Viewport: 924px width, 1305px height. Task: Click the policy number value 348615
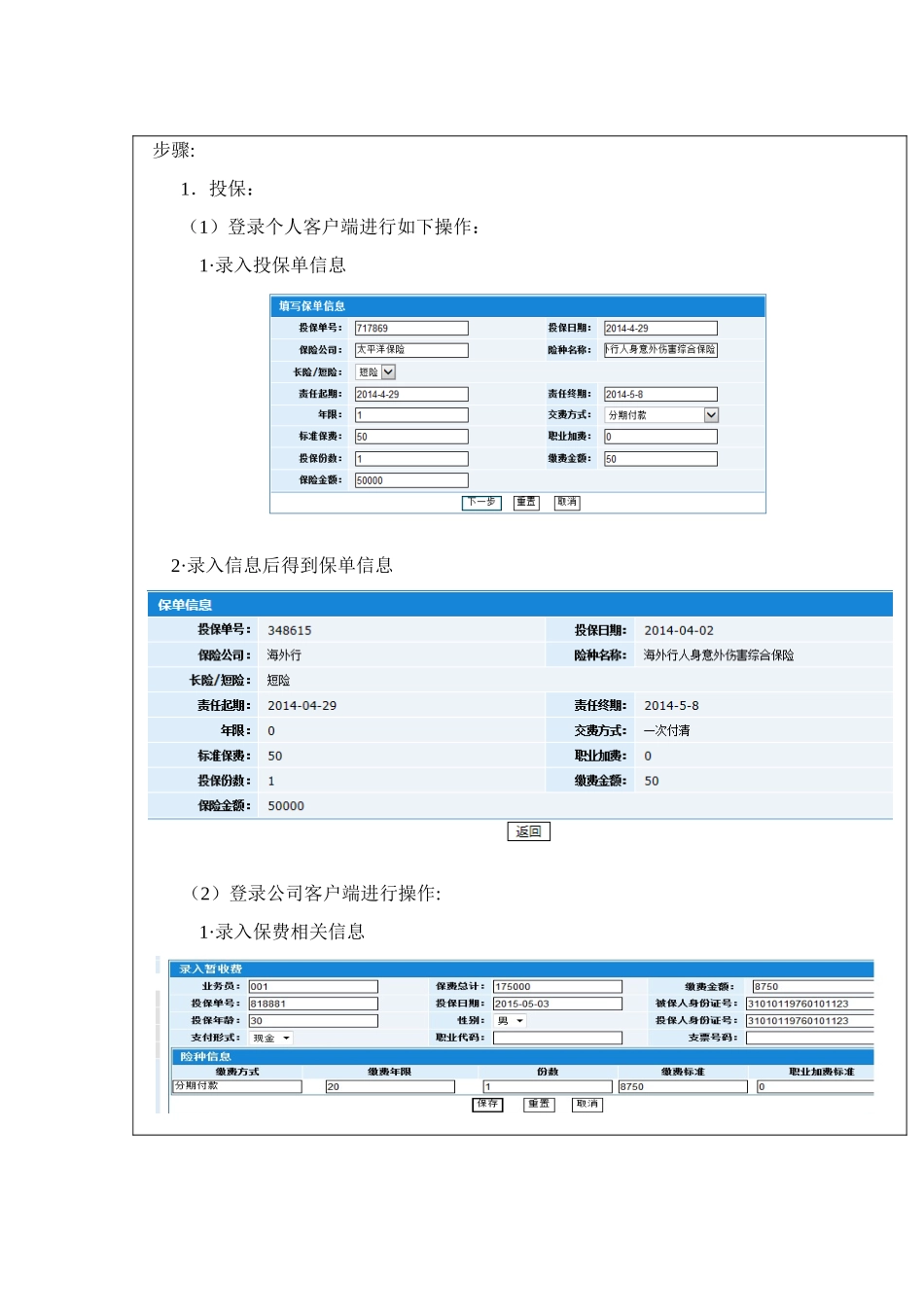click(290, 630)
